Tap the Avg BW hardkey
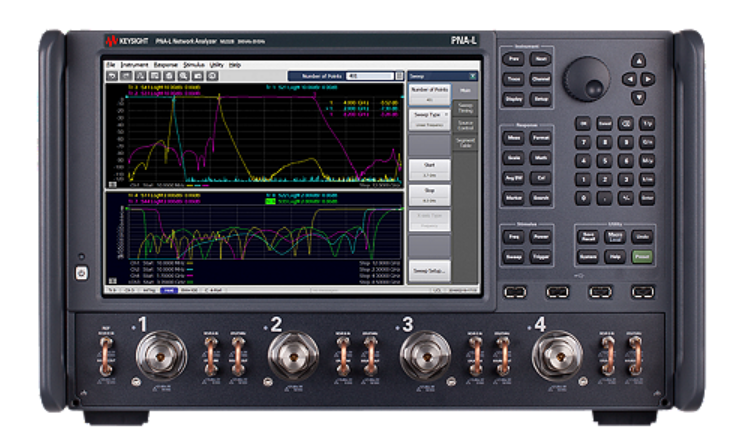The width and height of the screenshot is (729, 438). click(x=513, y=178)
